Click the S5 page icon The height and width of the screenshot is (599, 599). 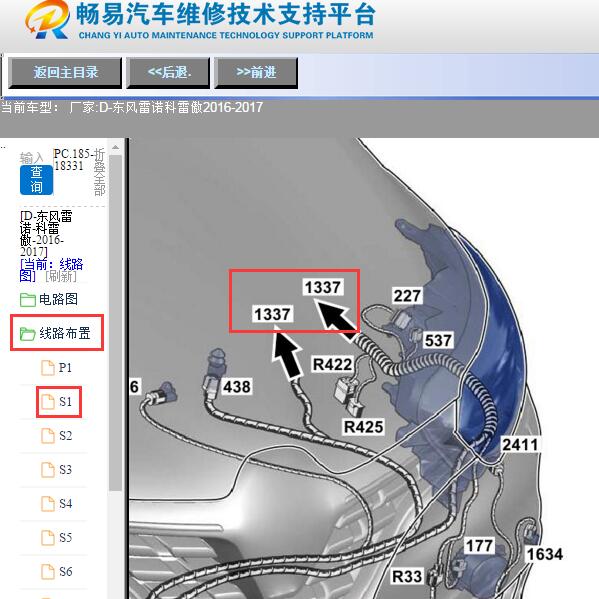click(x=48, y=538)
